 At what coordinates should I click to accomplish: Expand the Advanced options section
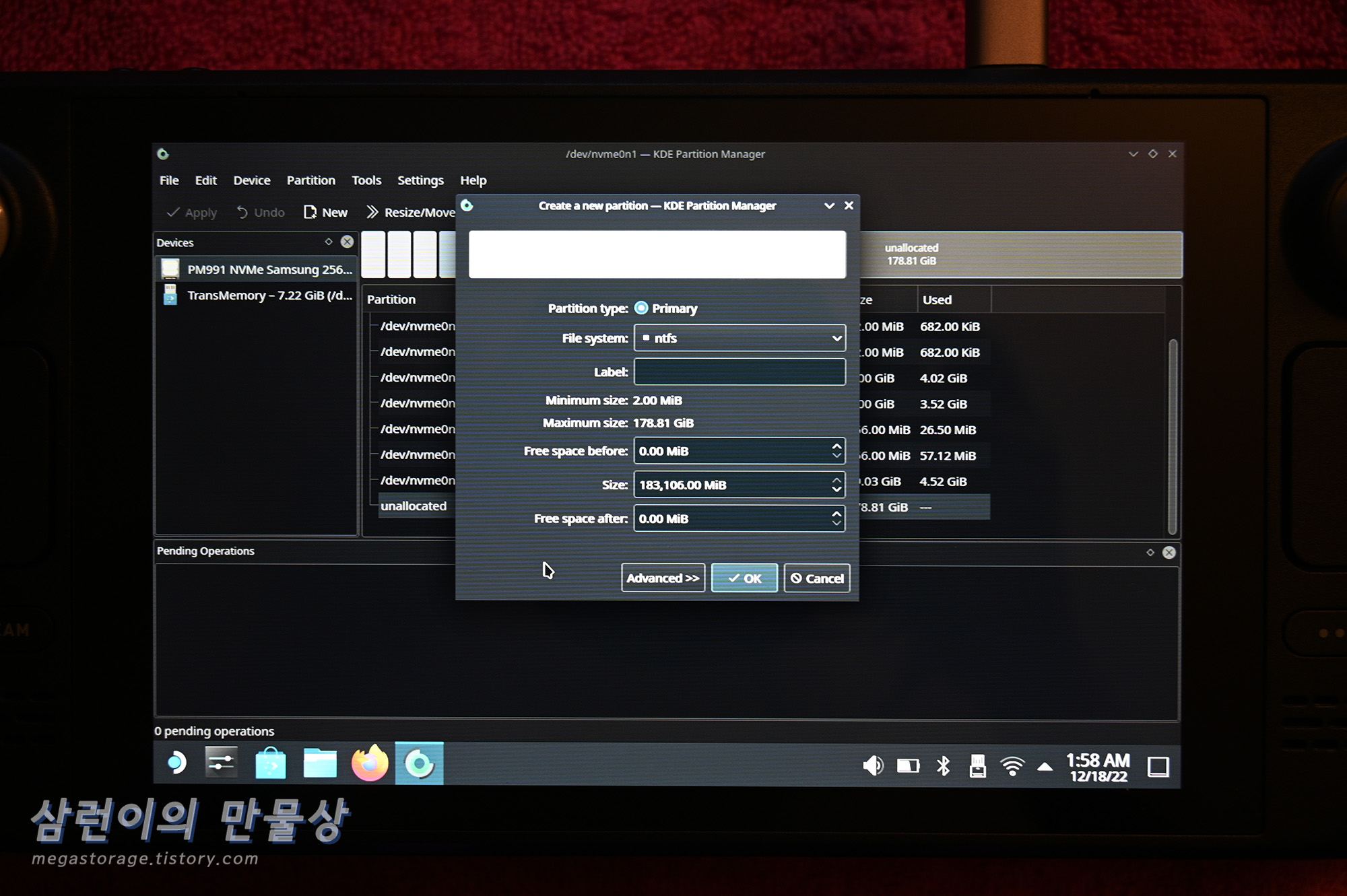click(x=663, y=578)
